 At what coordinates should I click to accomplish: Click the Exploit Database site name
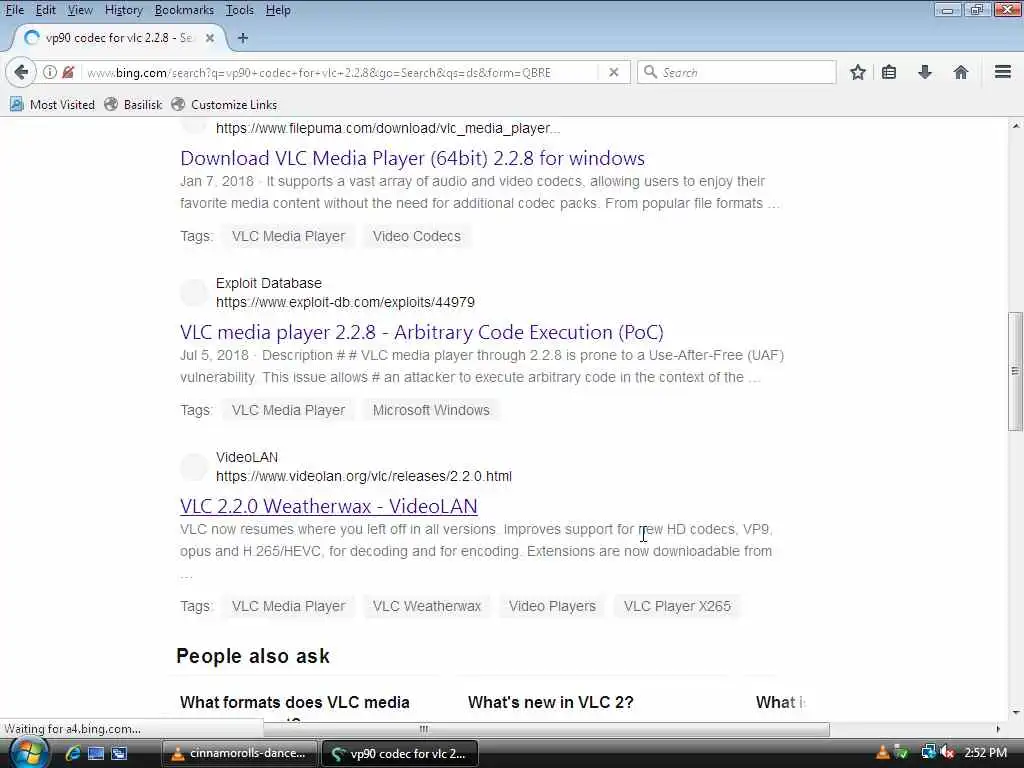point(269,283)
